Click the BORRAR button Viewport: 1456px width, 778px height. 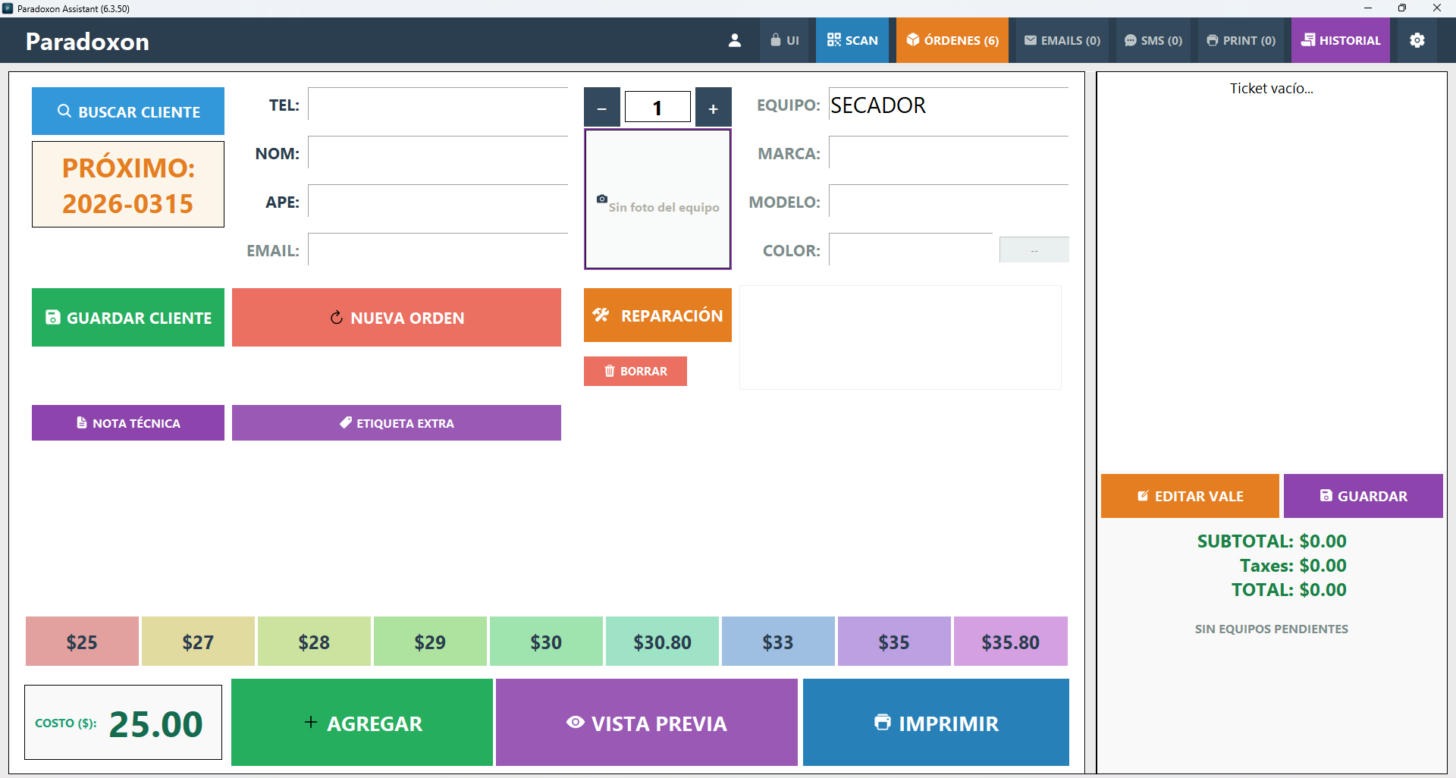635,371
